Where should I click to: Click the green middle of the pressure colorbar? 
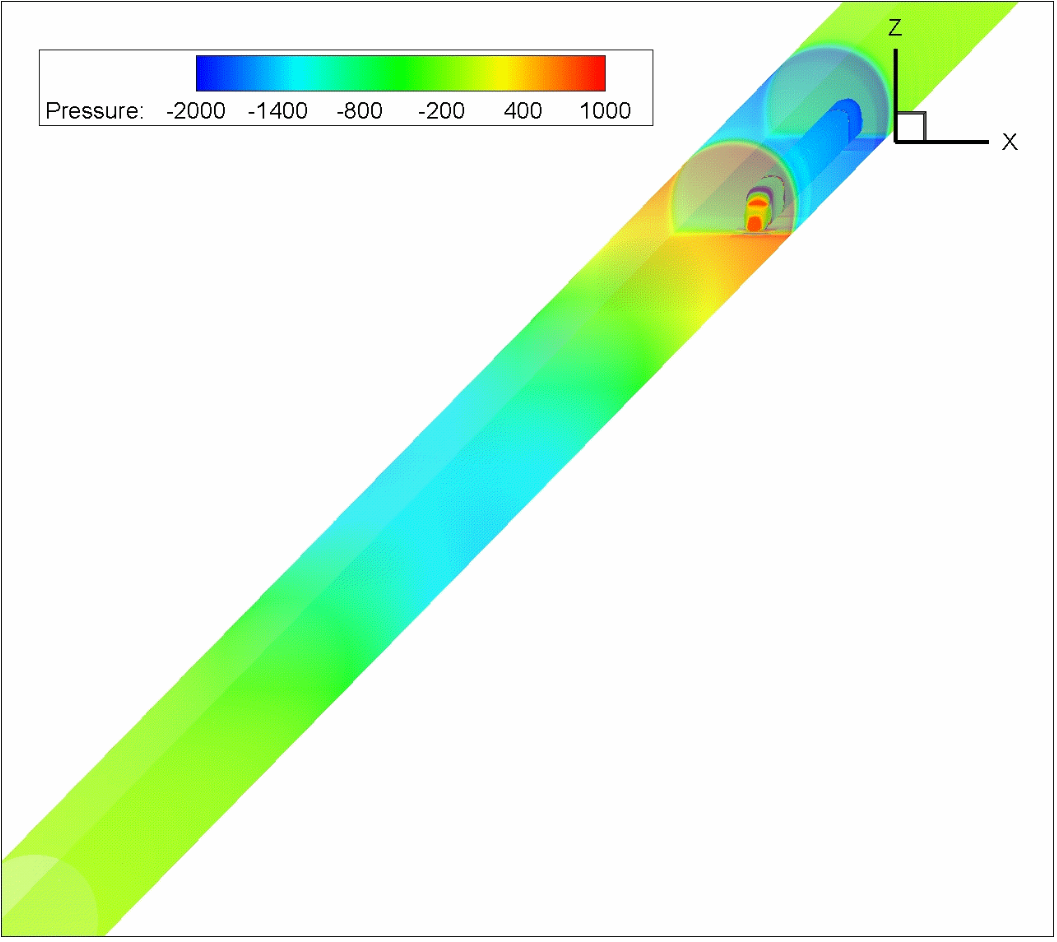pos(400,73)
